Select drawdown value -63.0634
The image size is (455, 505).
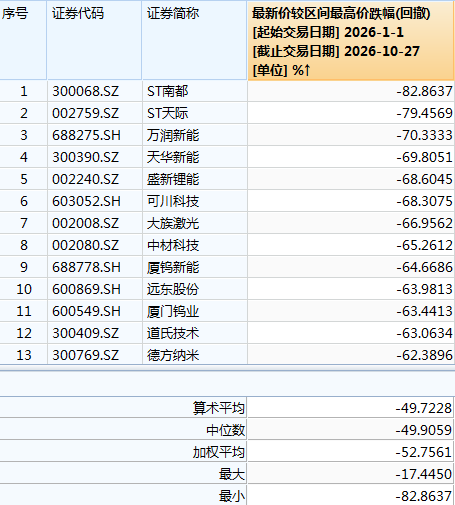[x=424, y=333]
